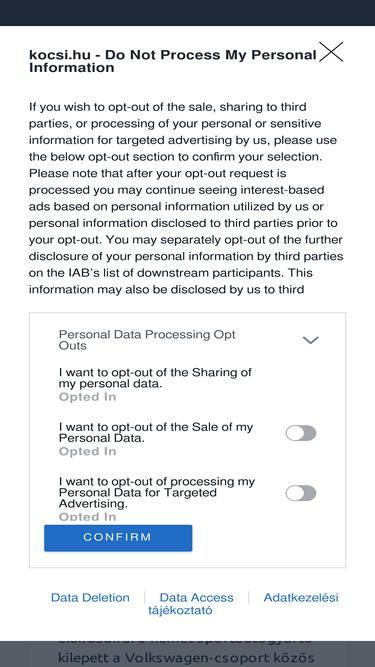
Task: Click the Volkswagen-csoport article text behind dialog
Action: tap(185, 657)
